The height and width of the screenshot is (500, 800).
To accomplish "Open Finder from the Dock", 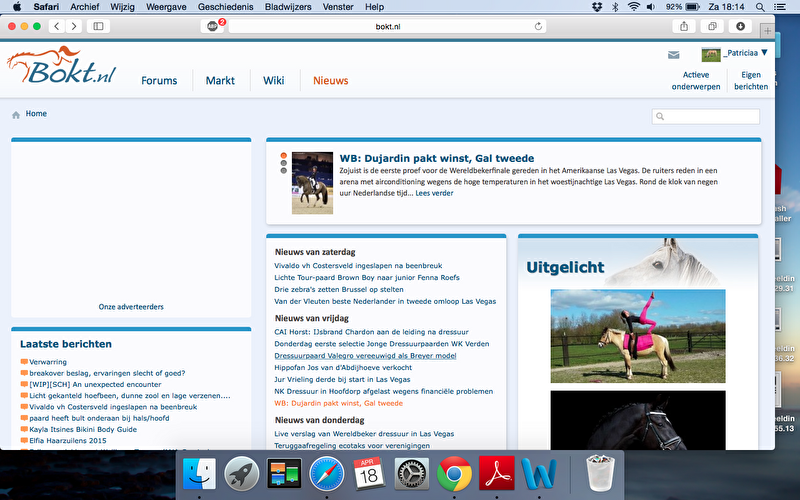I will (x=199, y=473).
